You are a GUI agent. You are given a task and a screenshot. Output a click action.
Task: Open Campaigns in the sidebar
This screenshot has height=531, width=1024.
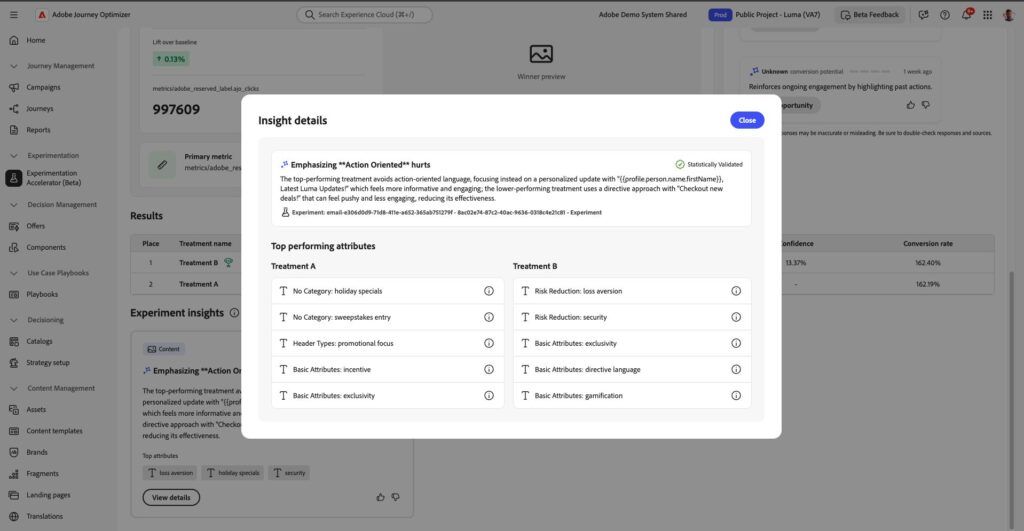click(43, 87)
